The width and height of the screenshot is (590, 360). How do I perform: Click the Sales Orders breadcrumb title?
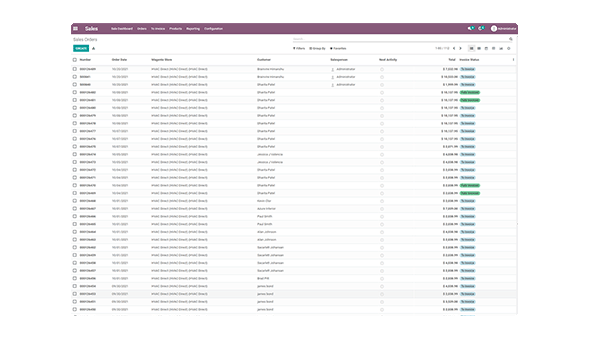coord(85,39)
